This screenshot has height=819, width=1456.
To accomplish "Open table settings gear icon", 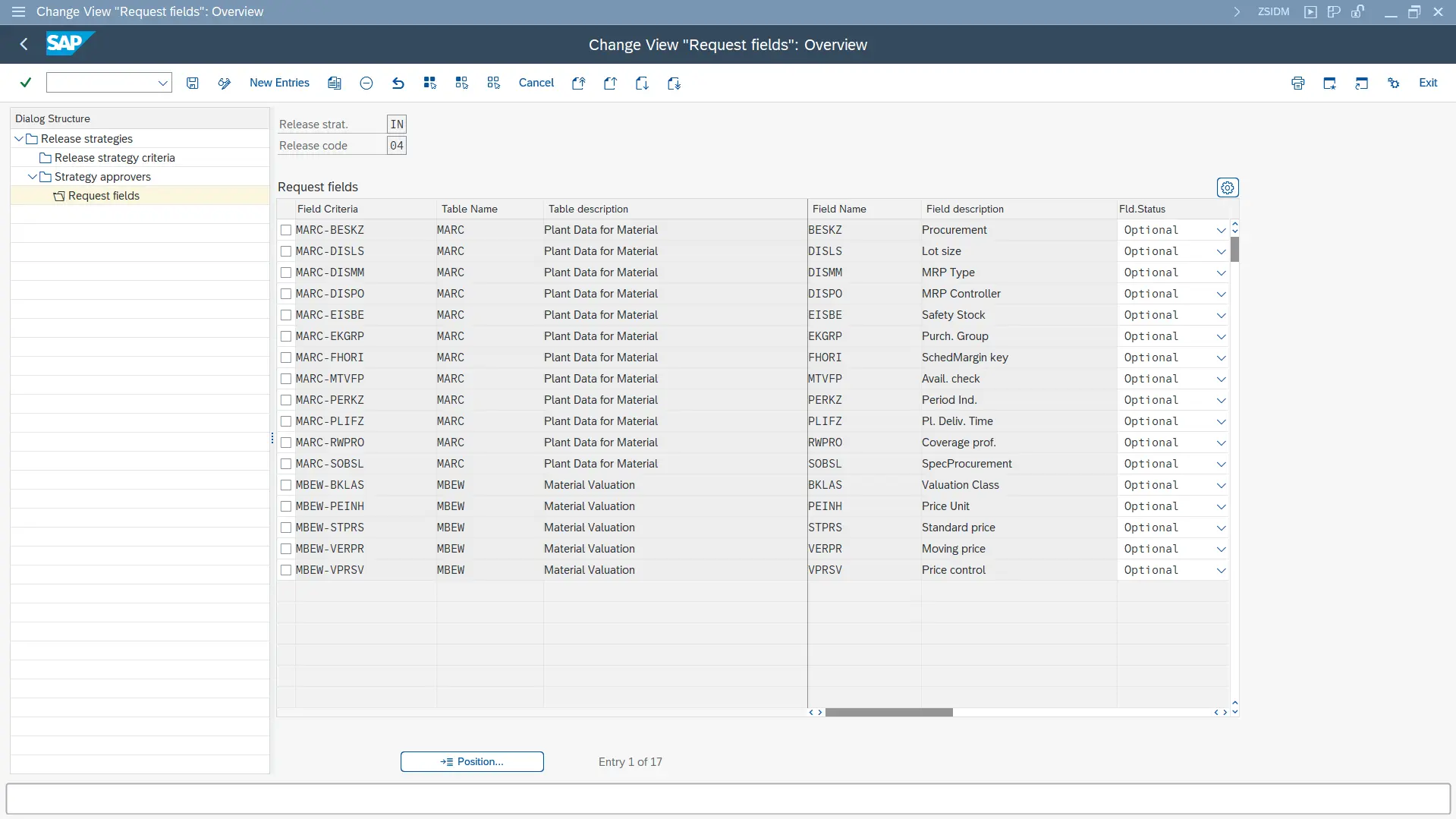I will [1227, 187].
